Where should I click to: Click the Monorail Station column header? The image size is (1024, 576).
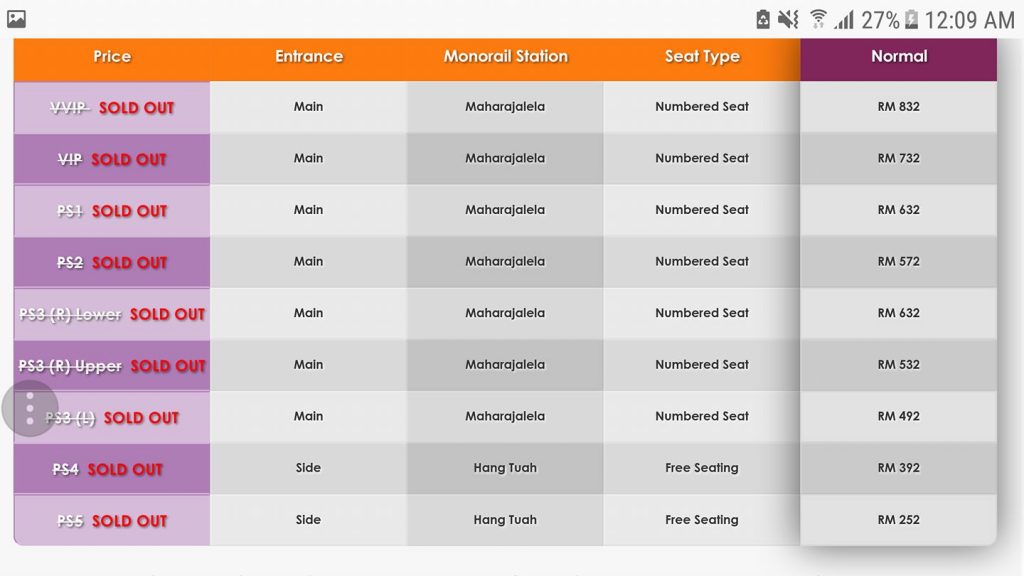point(505,57)
